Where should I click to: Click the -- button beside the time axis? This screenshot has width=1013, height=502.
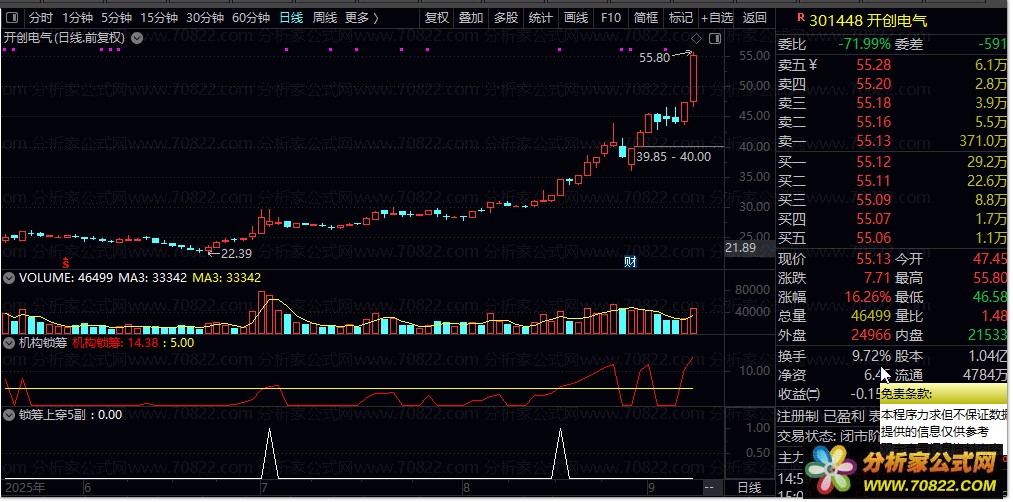(709, 487)
